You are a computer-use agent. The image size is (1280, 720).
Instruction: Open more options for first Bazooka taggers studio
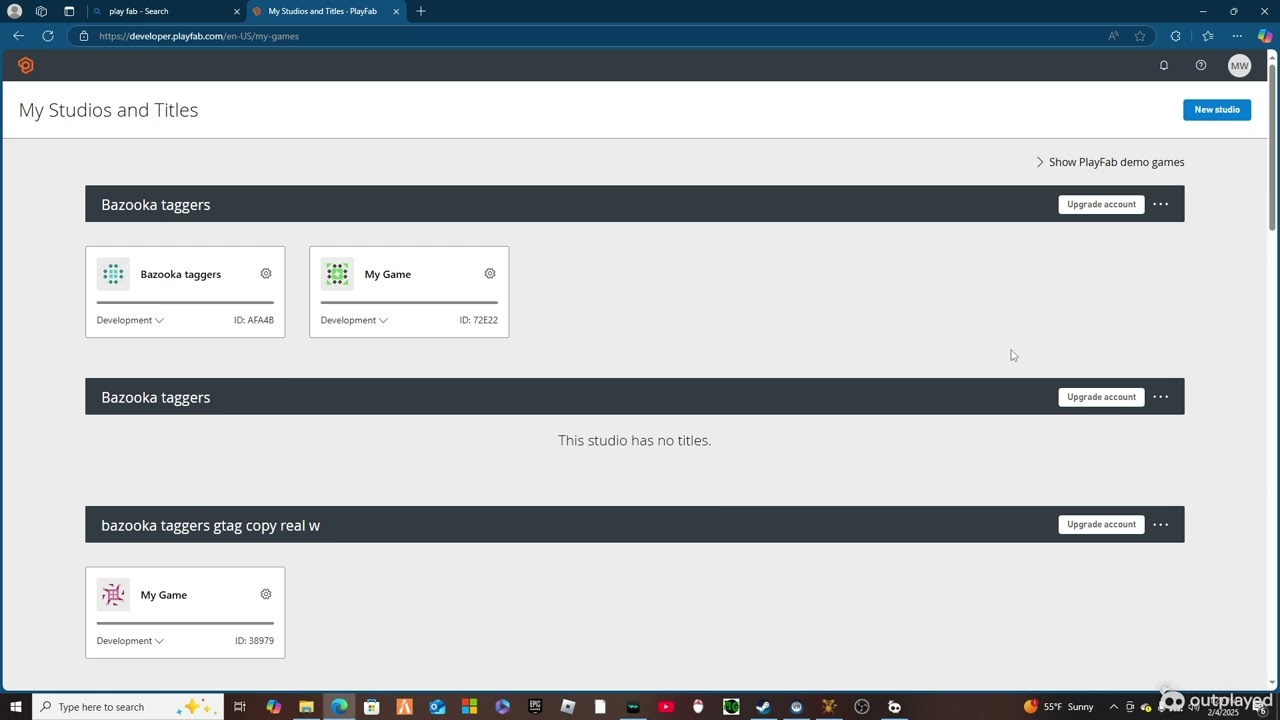pyautogui.click(x=1161, y=204)
